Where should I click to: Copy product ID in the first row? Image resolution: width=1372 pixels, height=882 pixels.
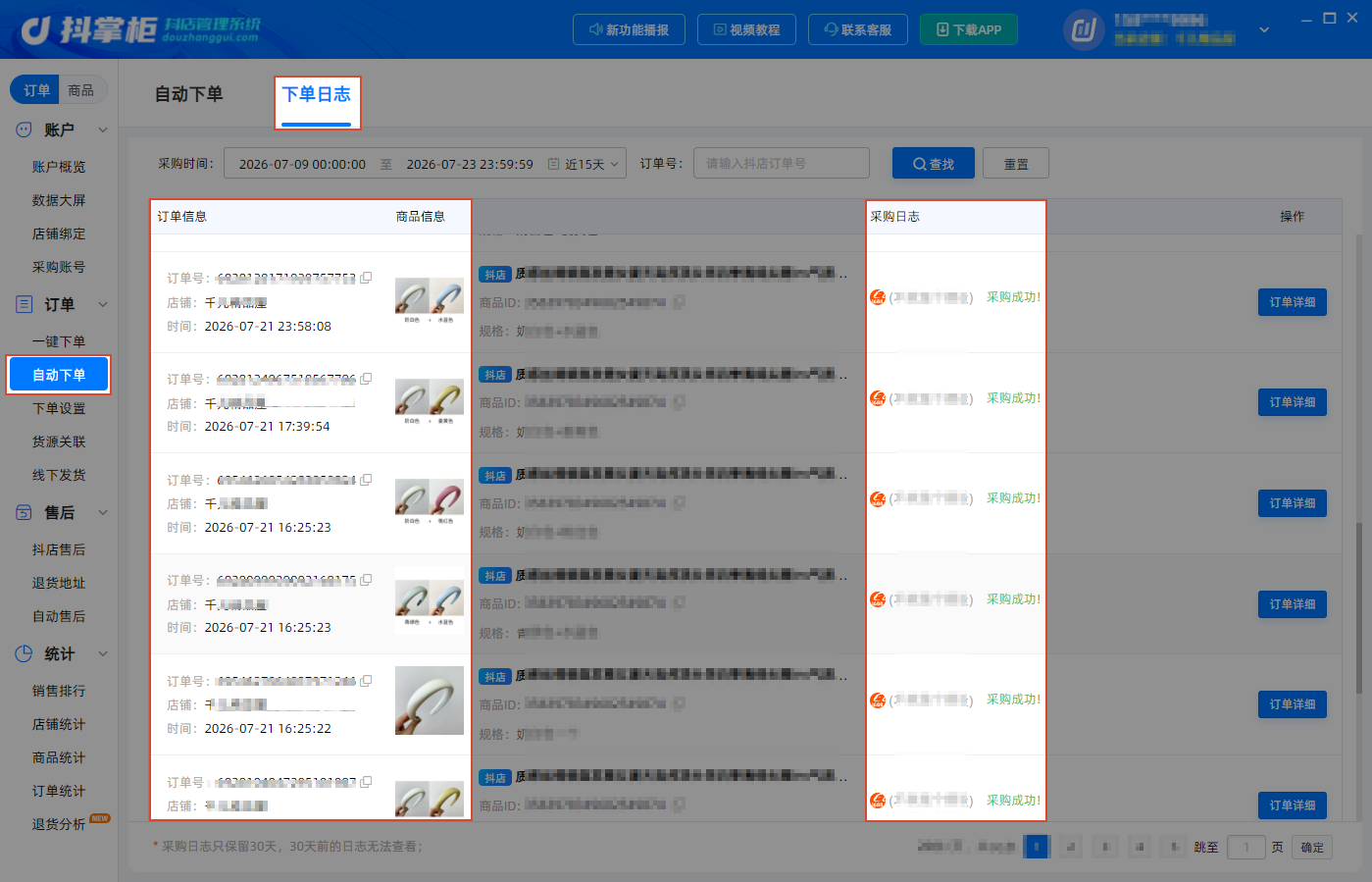pyautogui.click(x=678, y=302)
